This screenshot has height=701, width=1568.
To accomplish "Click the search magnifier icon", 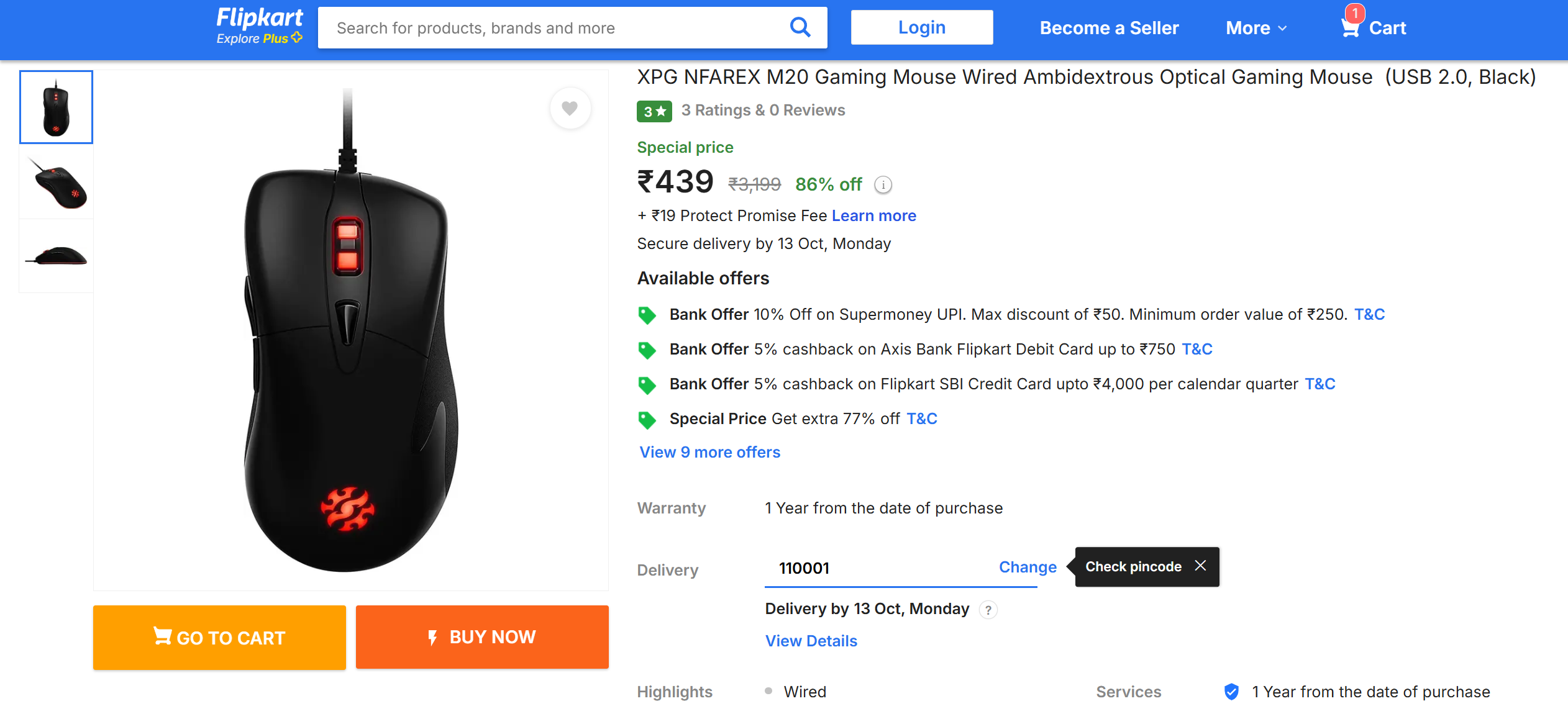I will point(800,27).
